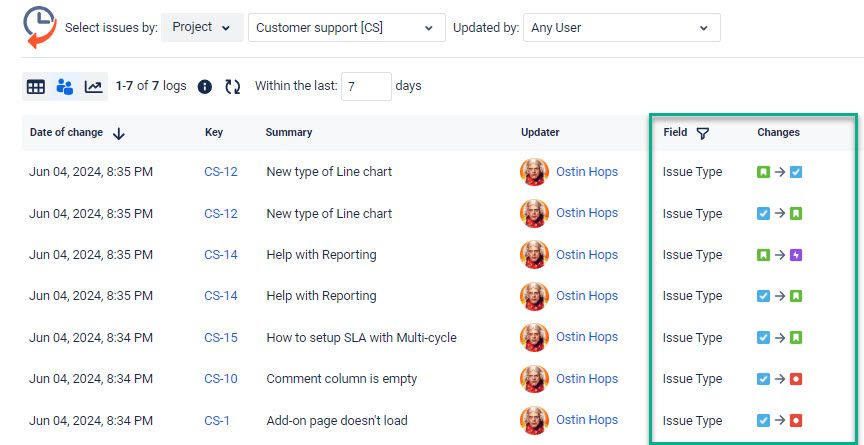Click 'How to setup SLA with Multi-cycle'

361,337
